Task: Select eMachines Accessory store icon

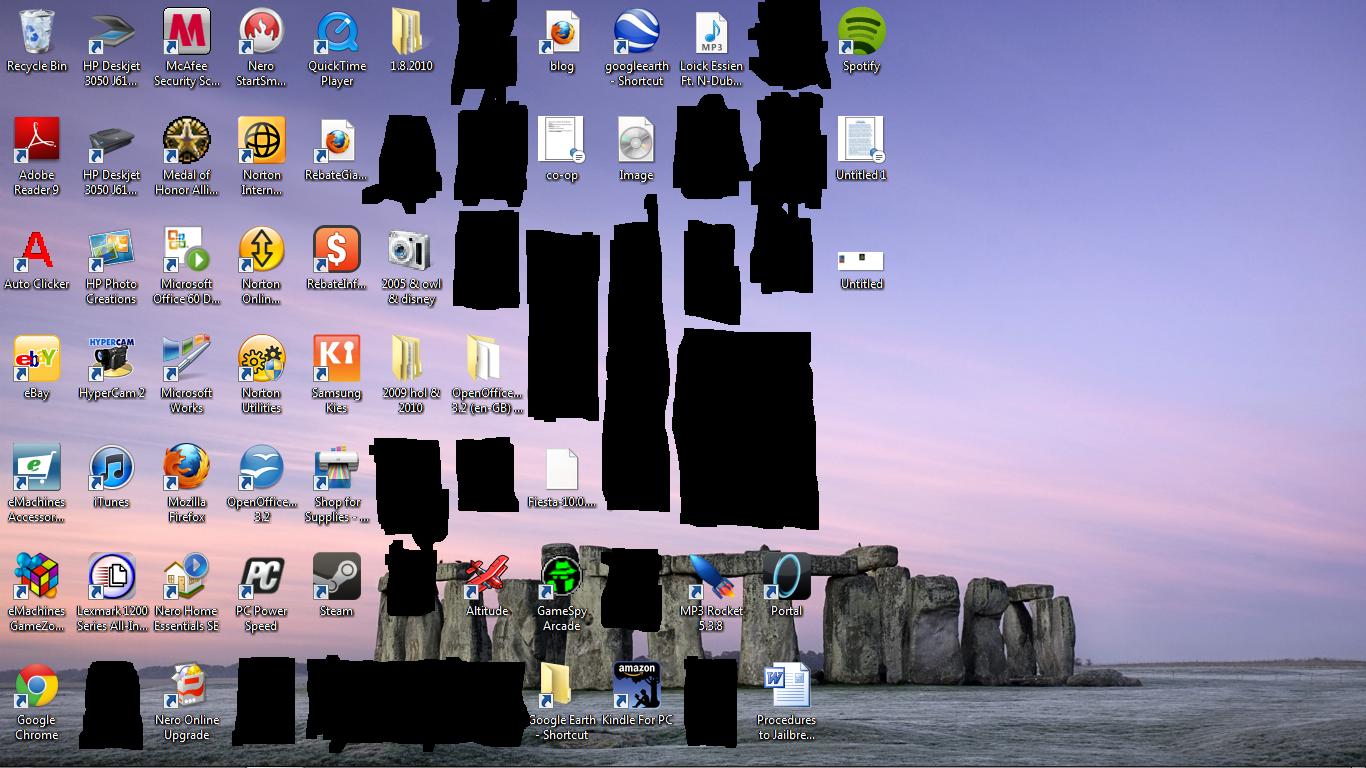Action: (37, 468)
